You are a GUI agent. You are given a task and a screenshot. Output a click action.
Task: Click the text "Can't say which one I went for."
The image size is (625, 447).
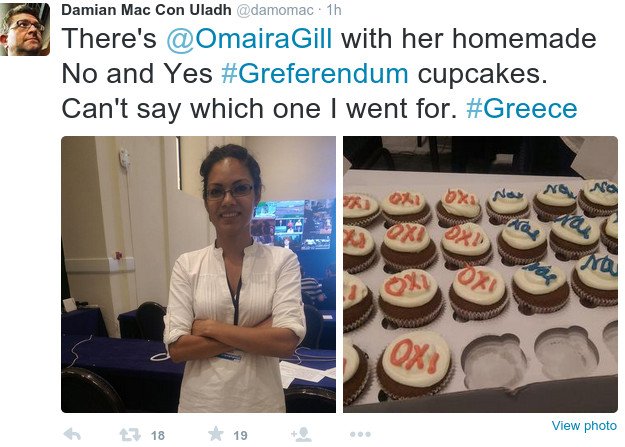coord(259,108)
